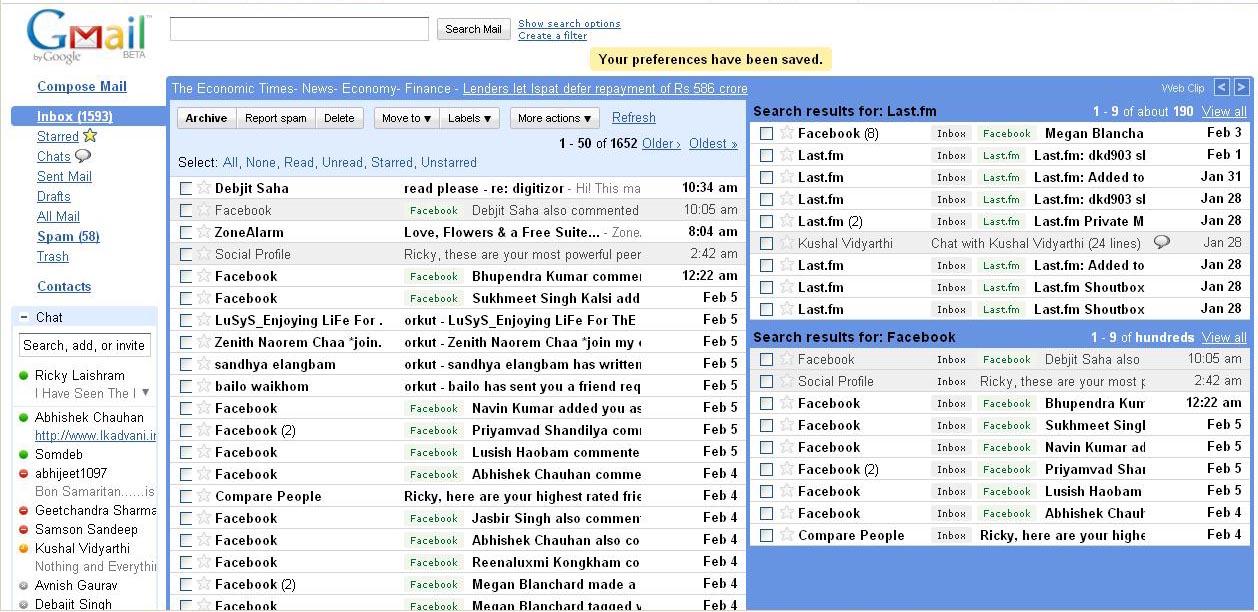The image size is (1258, 612).
Task: Click the Gmail logo
Action: 88,37
